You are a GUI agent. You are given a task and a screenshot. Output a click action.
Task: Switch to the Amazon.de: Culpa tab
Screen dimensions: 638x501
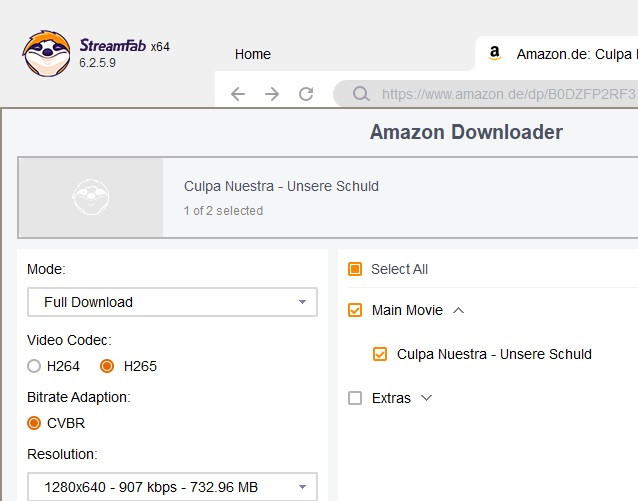pyautogui.click(x=556, y=54)
